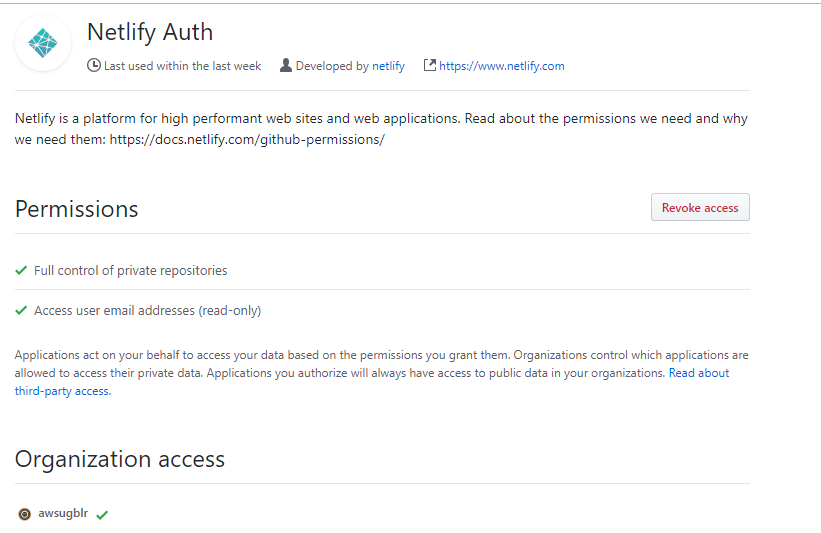This screenshot has width=821, height=533.
Task: Click the clock icon beside Last used
Action: [94, 65]
